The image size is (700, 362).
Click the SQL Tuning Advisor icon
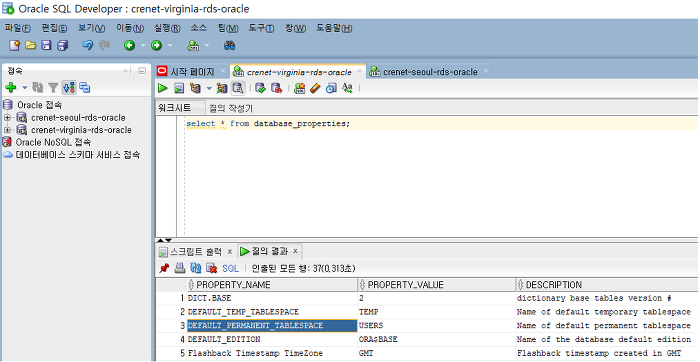238,88
